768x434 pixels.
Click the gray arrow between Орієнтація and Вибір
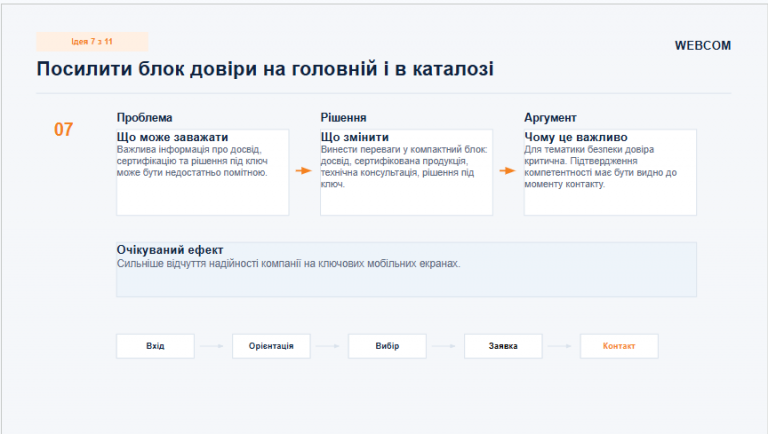pyautogui.click(x=328, y=346)
